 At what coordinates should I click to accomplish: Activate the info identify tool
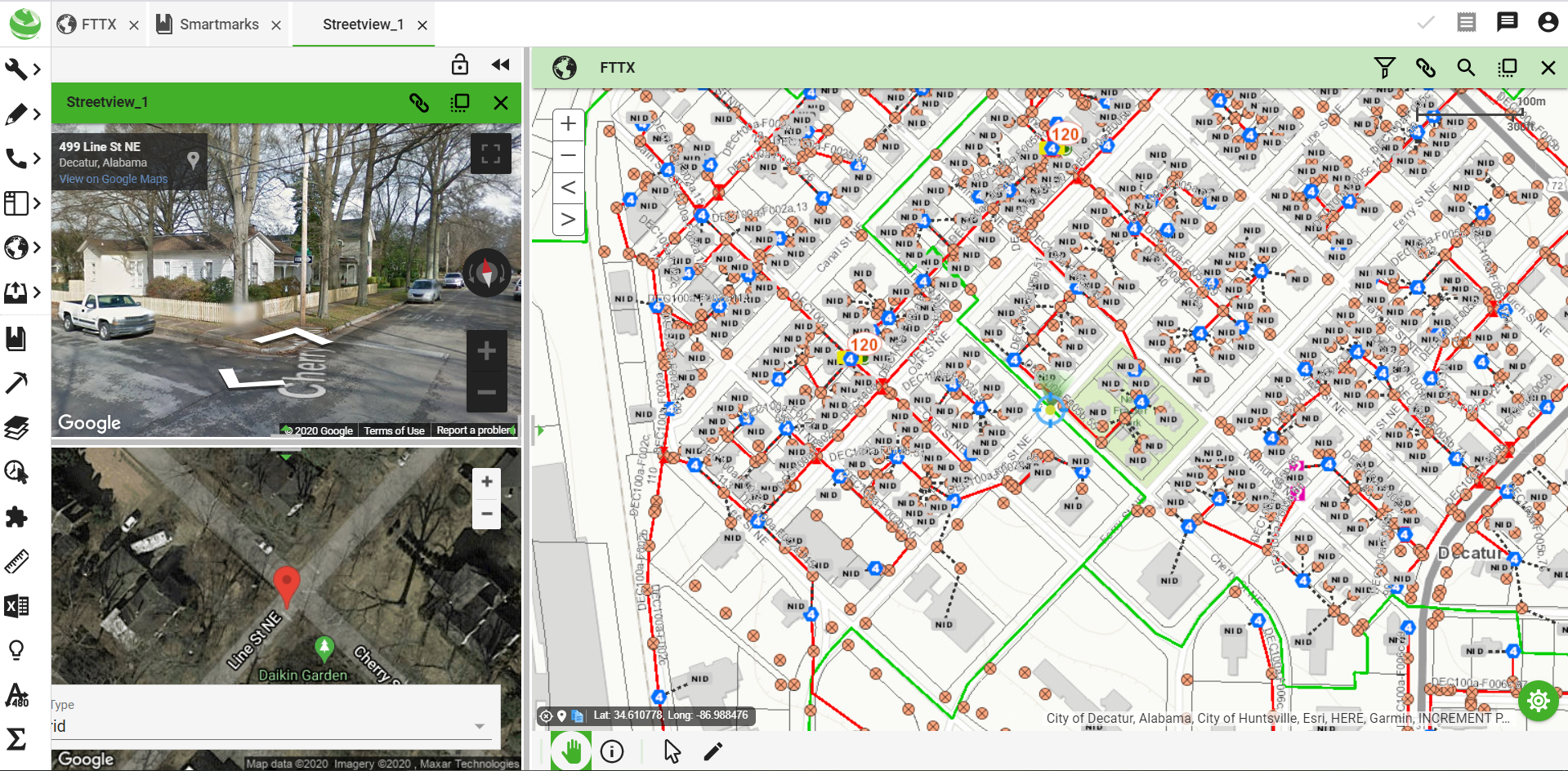612,751
